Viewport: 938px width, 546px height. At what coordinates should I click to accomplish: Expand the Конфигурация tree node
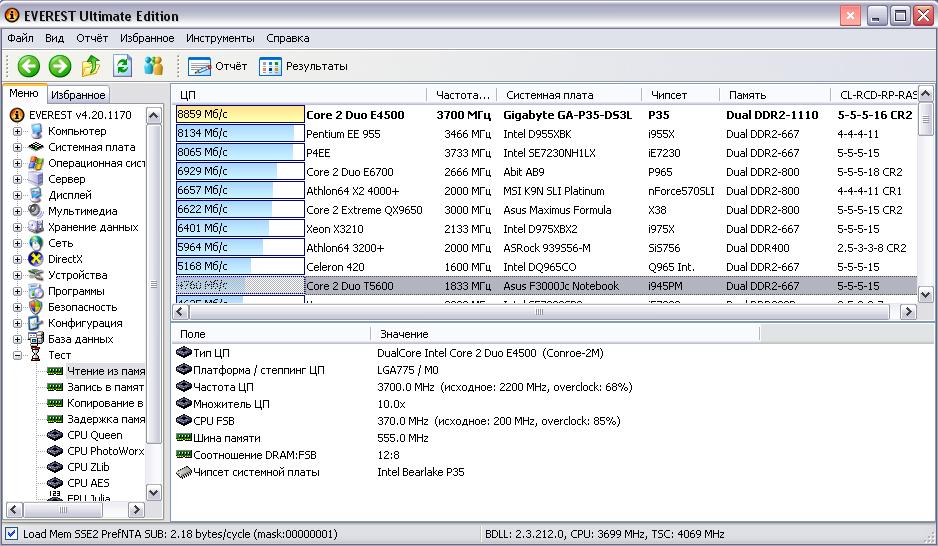pyautogui.click(x=17, y=323)
